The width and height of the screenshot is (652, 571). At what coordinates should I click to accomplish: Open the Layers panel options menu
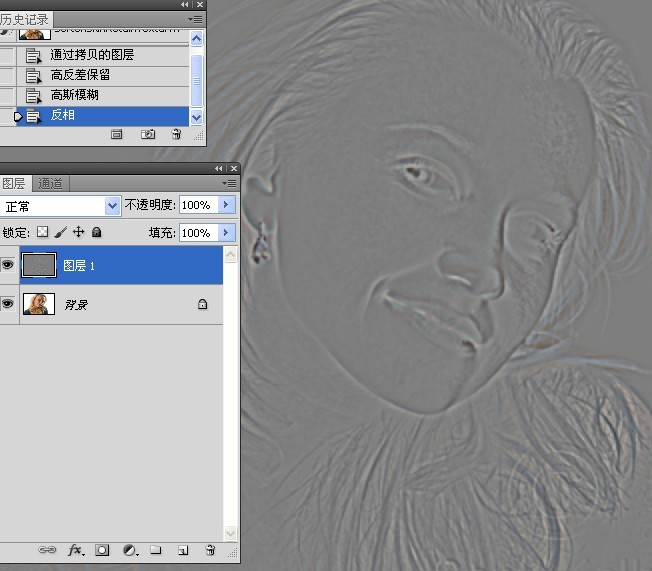click(x=229, y=183)
